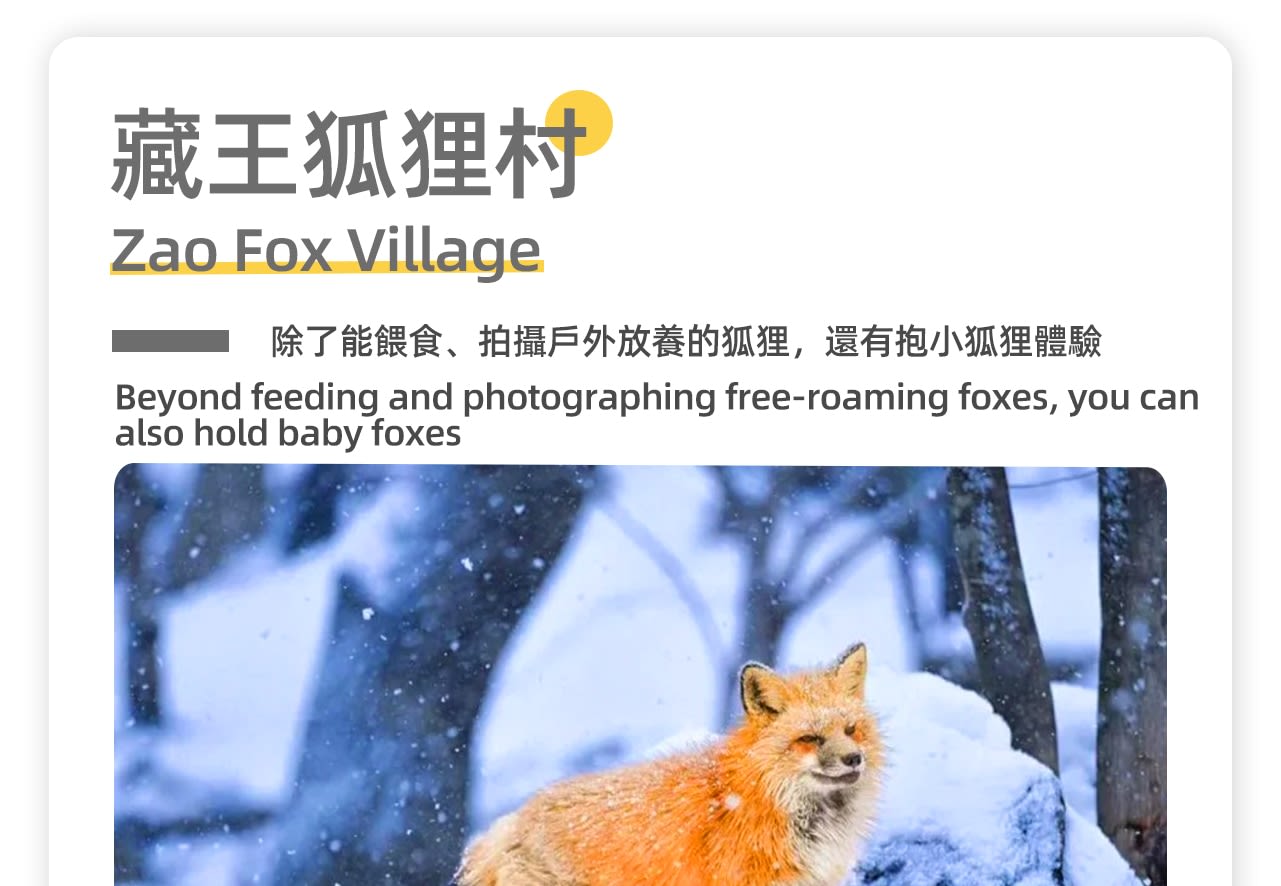Screen dimensions: 1281x886
Task: Click the yellow underline under Zao Fox Village
Action: (326, 267)
